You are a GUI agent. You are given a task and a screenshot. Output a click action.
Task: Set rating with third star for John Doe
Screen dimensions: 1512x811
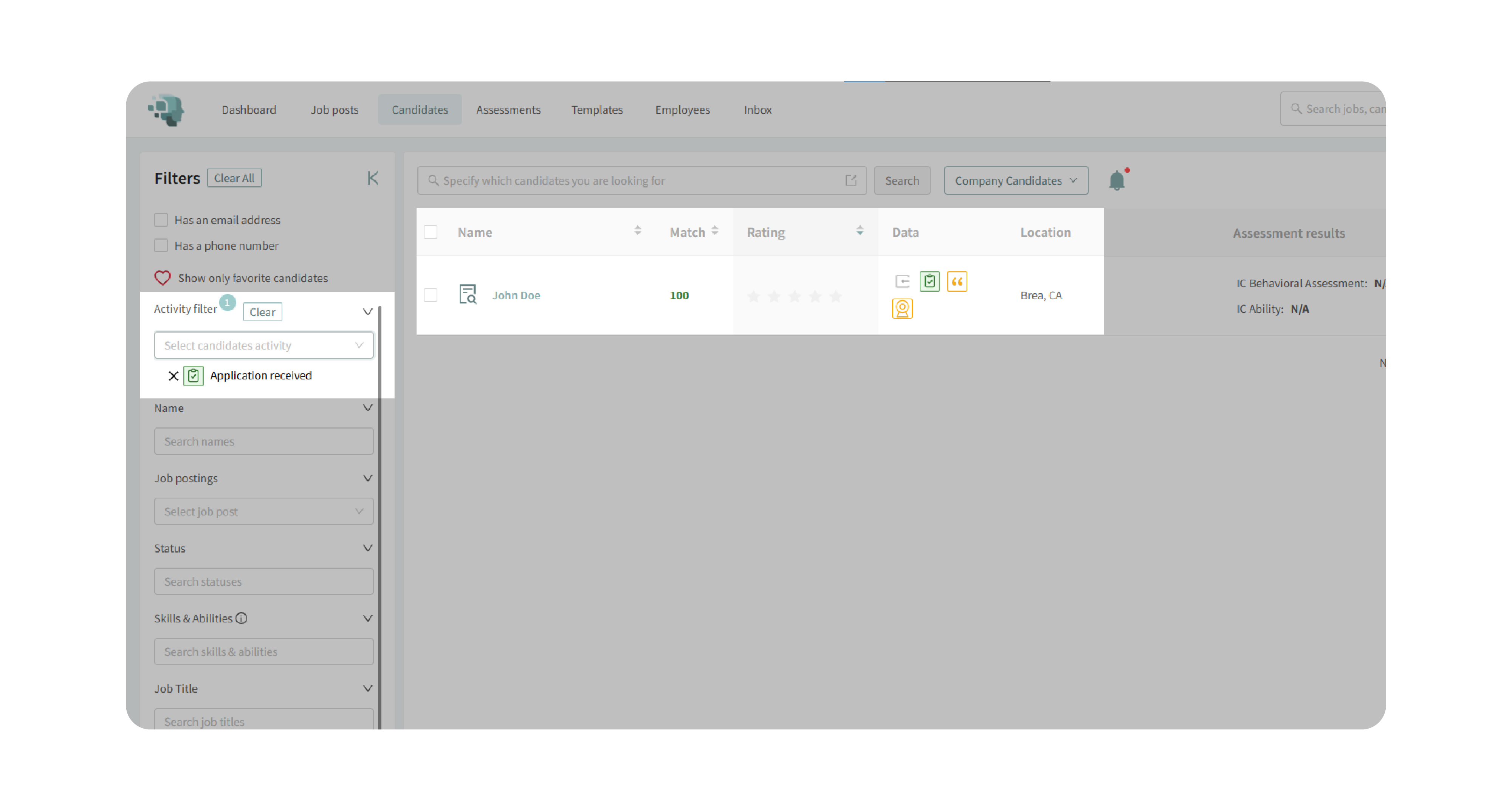[x=794, y=296]
